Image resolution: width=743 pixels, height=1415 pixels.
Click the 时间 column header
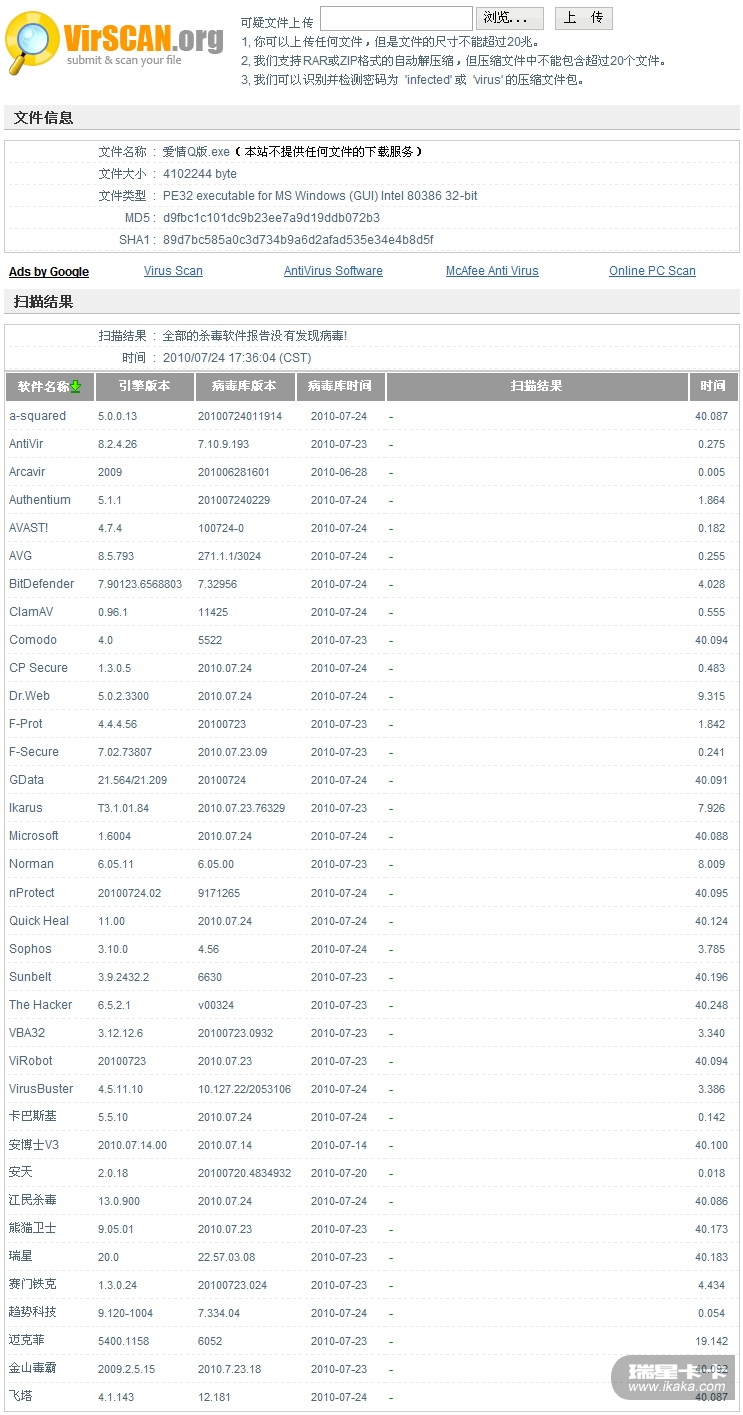(x=713, y=386)
